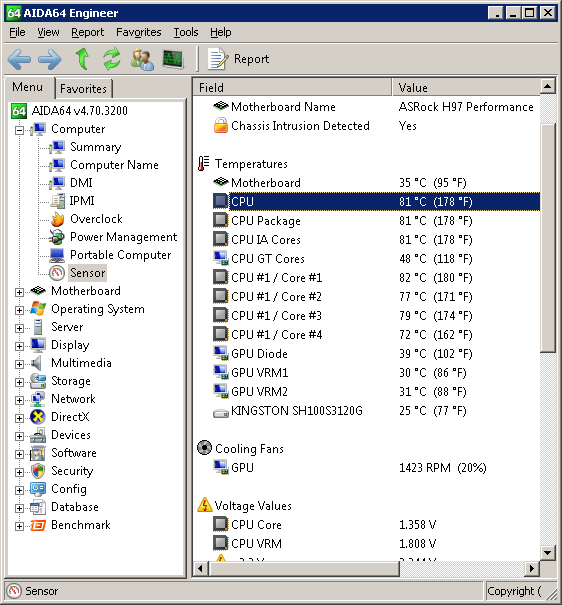Click the Storage drives icon

(38, 381)
